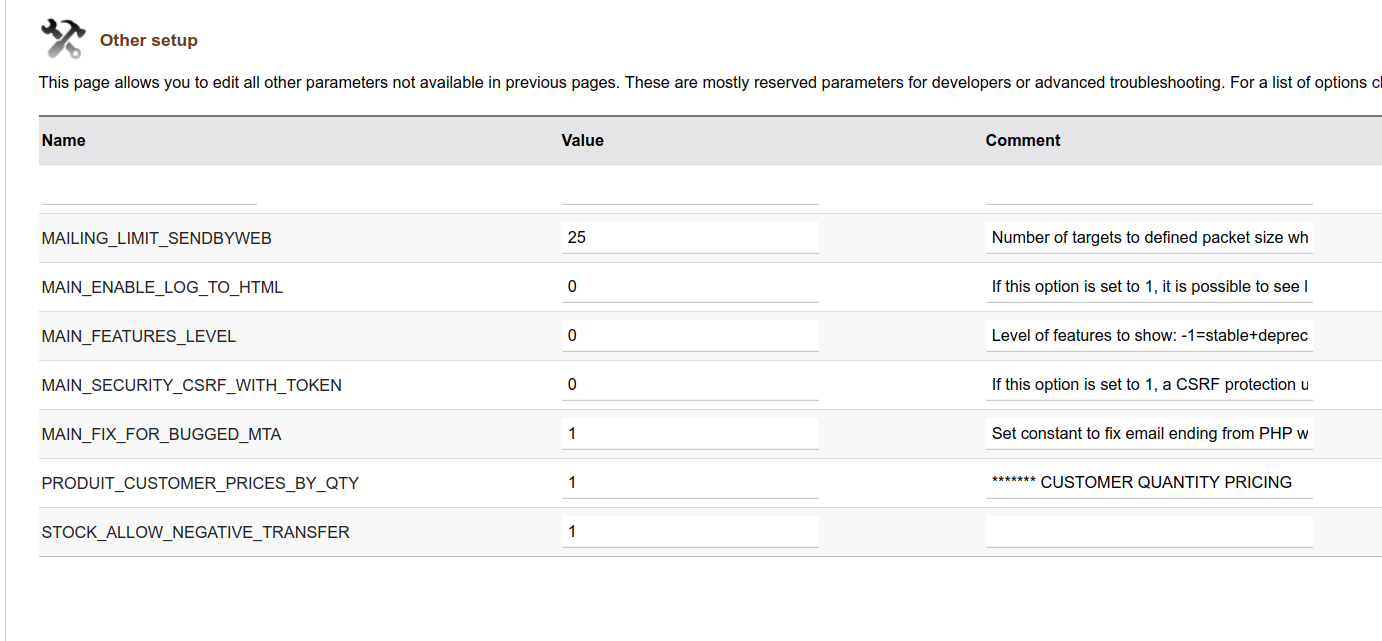Click the CSRF protection comment field
This screenshot has width=1382, height=641.
tap(1149, 385)
